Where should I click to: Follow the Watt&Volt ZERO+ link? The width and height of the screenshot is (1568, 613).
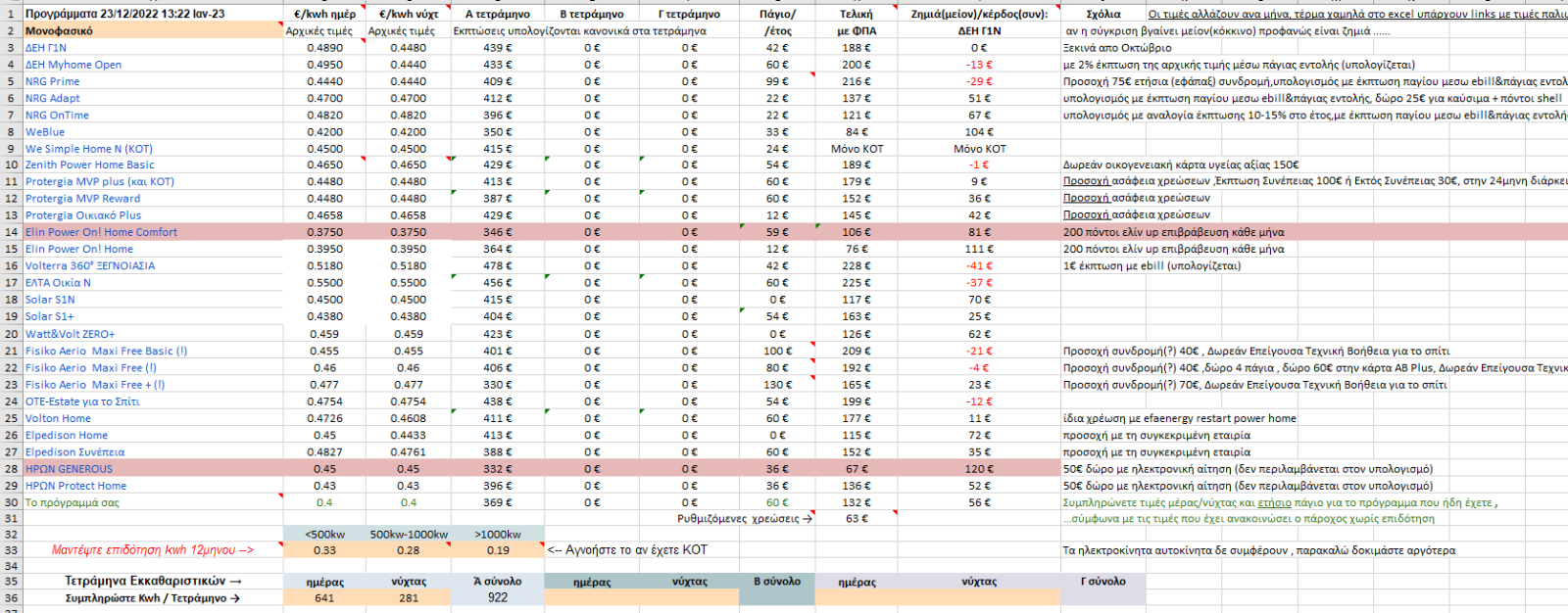point(71,333)
